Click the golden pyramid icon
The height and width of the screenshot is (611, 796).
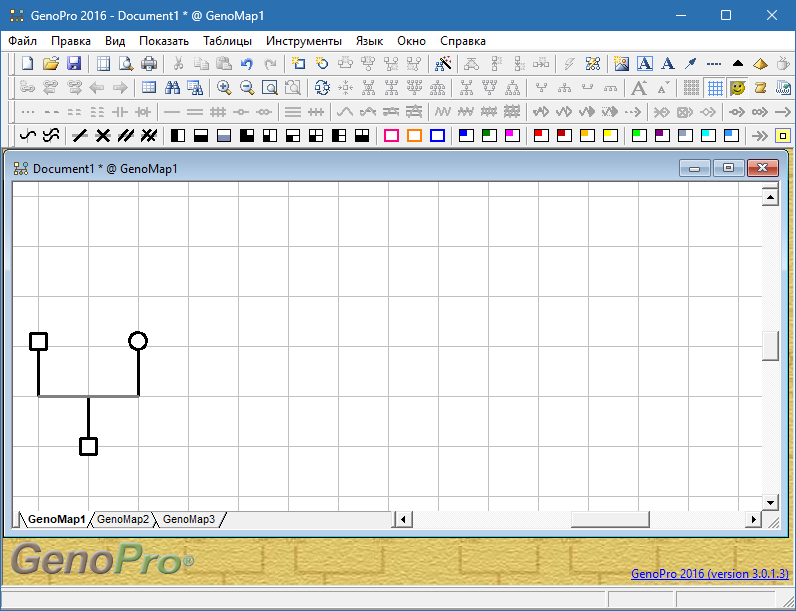tap(760, 63)
